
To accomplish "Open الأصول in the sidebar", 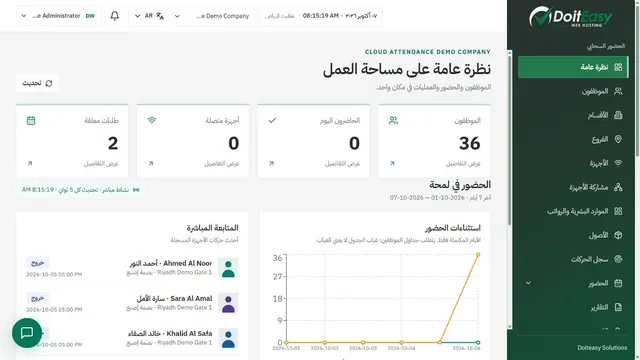I will (573, 235).
